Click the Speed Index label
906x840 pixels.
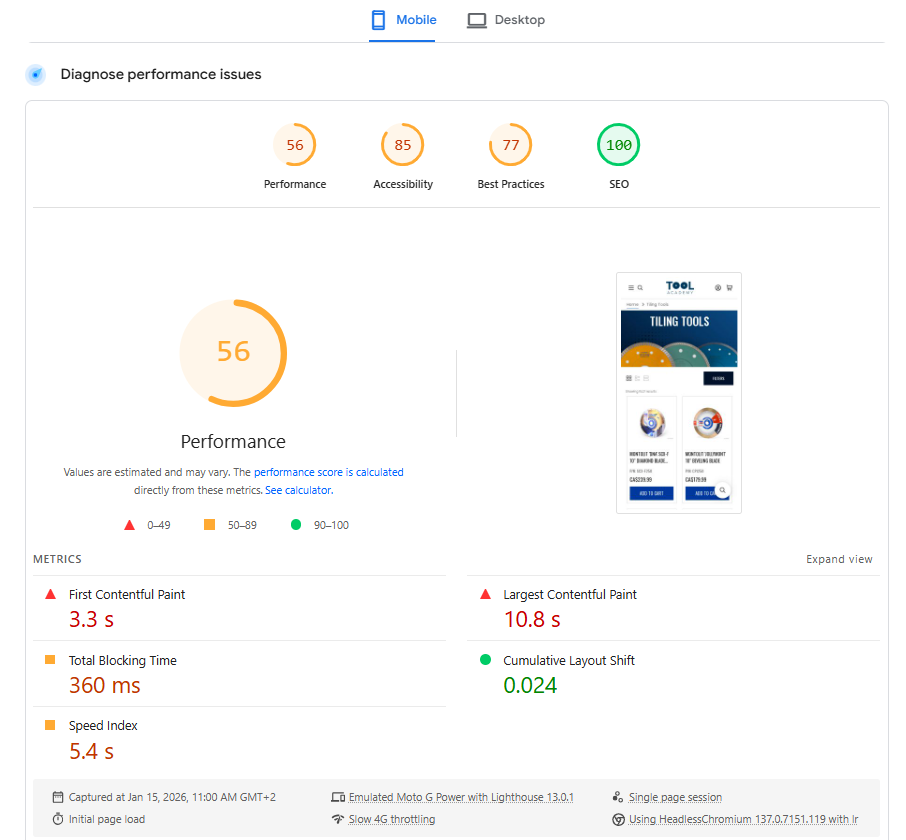103,726
